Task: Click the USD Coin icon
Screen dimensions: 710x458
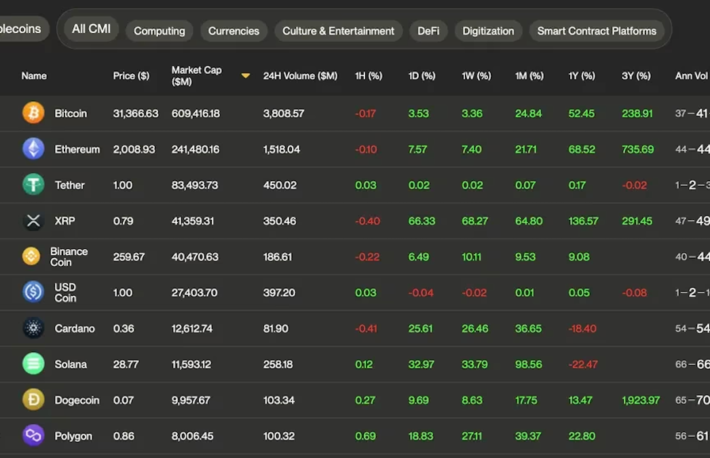Action: point(34,292)
